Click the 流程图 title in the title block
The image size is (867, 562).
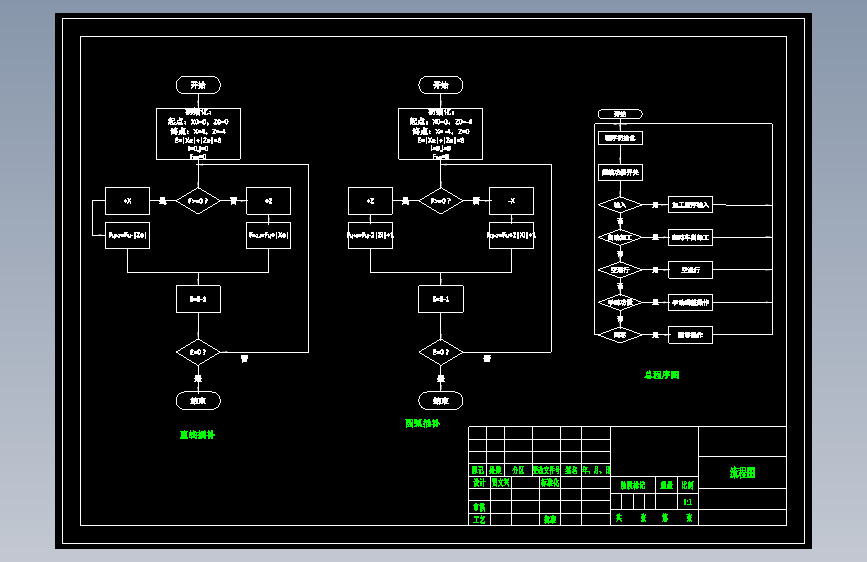click(x=743, y=472)
